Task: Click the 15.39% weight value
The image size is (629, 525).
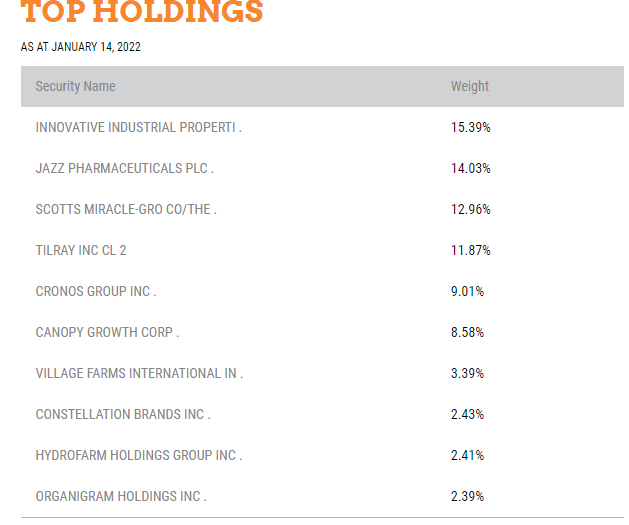Action: tap(471, 127)
